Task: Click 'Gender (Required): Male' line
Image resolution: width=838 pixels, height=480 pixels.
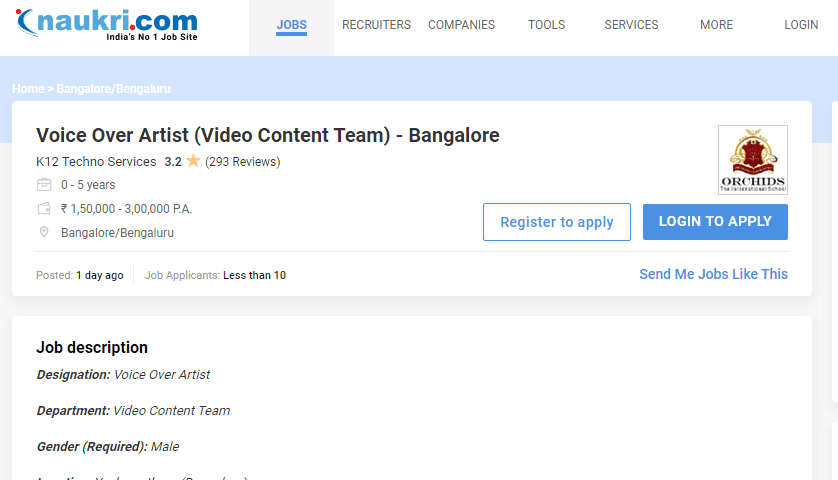Action: pos(108,446)
